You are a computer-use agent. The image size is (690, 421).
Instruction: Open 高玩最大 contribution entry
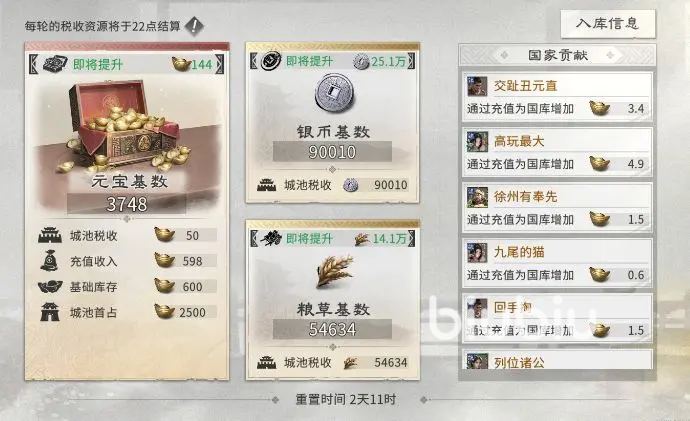[557, 152]
